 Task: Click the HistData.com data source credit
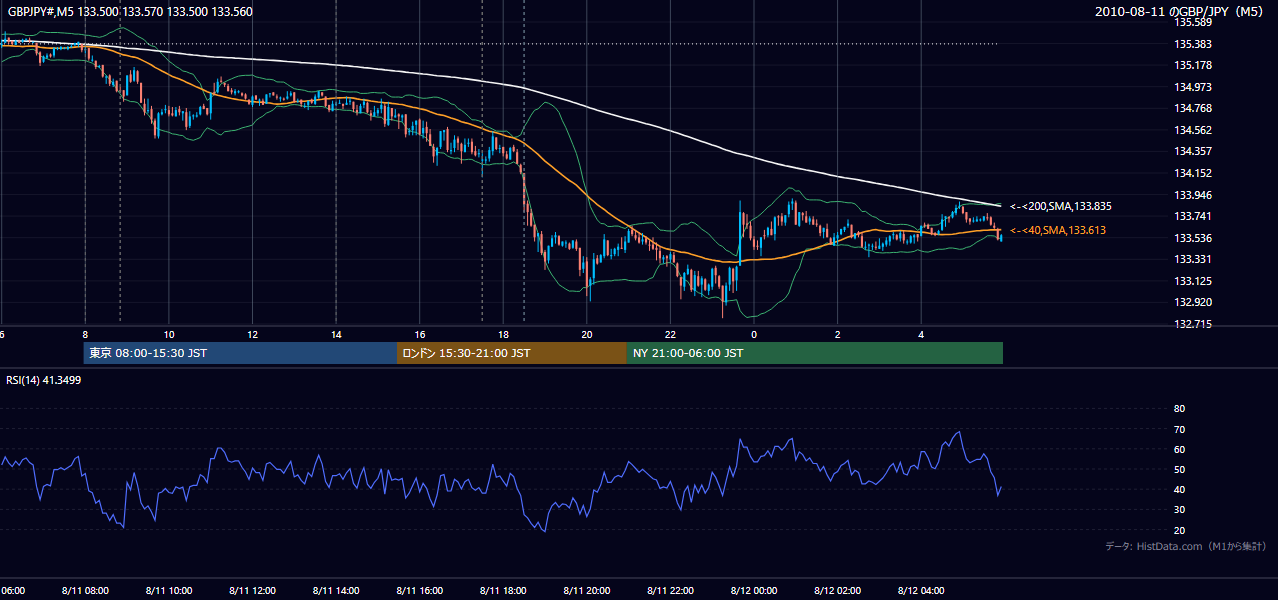click(x=1185, y=546)
